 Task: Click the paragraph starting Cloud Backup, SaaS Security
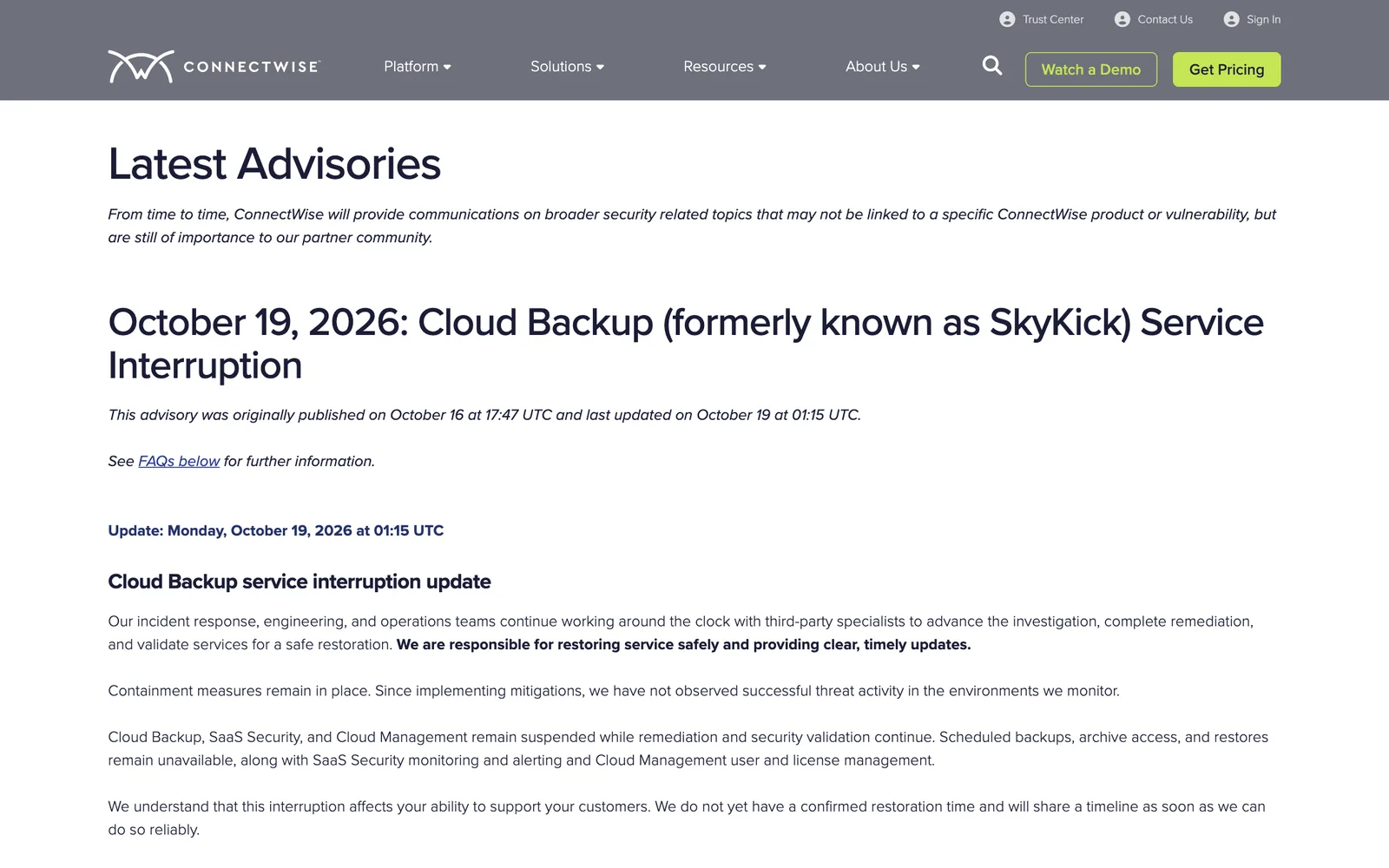pos(688,748)
